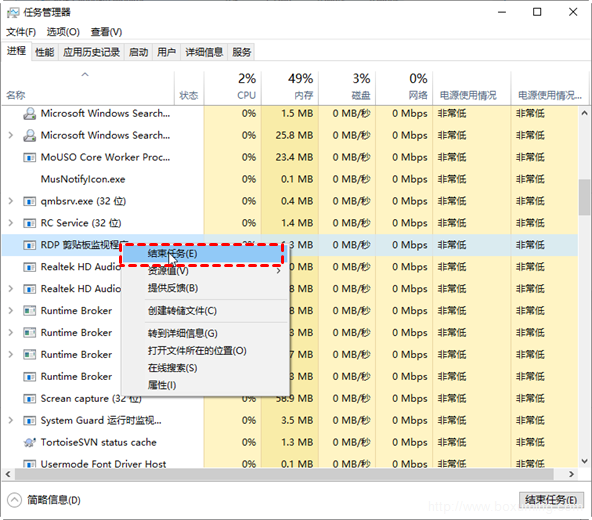Click the Screan capture process icon
Image resolution: width=592 pixels, height=520 pixels.
pyautogui.click(x=29, y=398)
